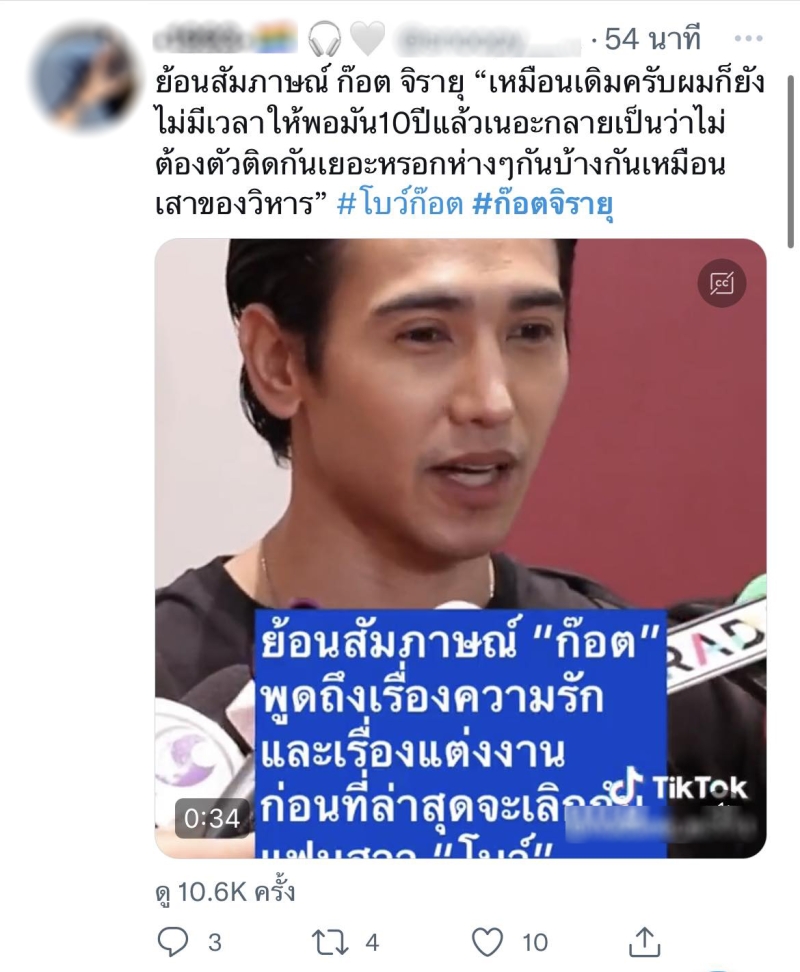Open the blurred profile avatar
Viewport: 800px width, 972px height.
tap(84, 76)
